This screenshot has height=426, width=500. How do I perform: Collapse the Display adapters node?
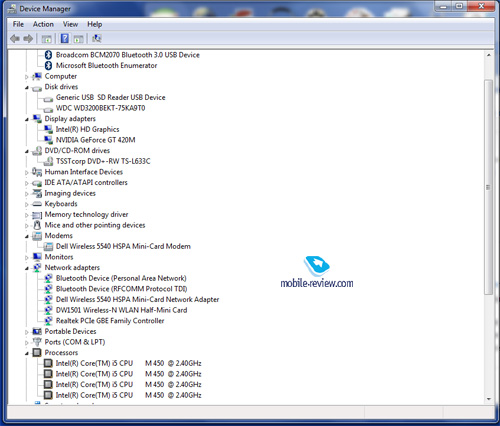pos(27,119)
